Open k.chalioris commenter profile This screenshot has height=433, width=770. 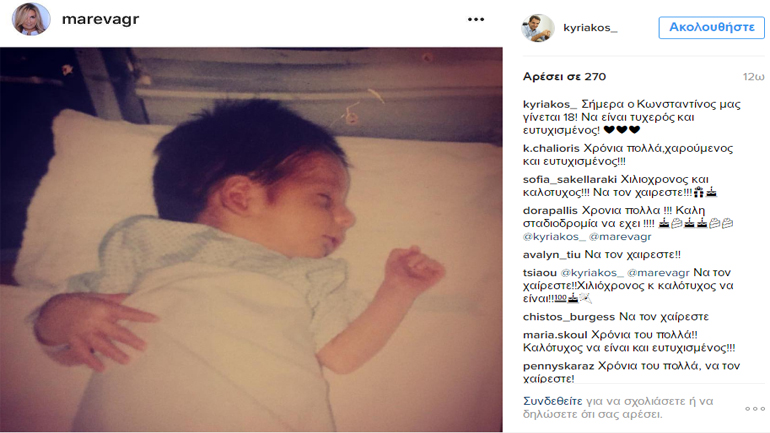[x=551, y=148]
